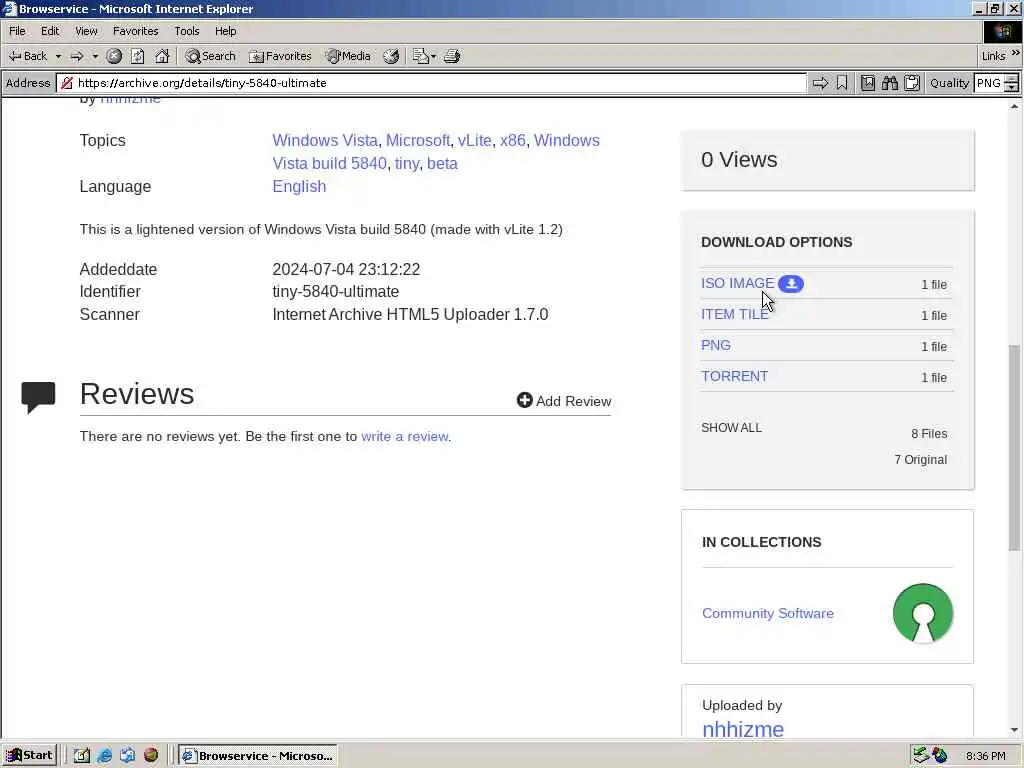Click the green Community Software logo
This screenshot has width=1024, height=768.
pos(923,613)
